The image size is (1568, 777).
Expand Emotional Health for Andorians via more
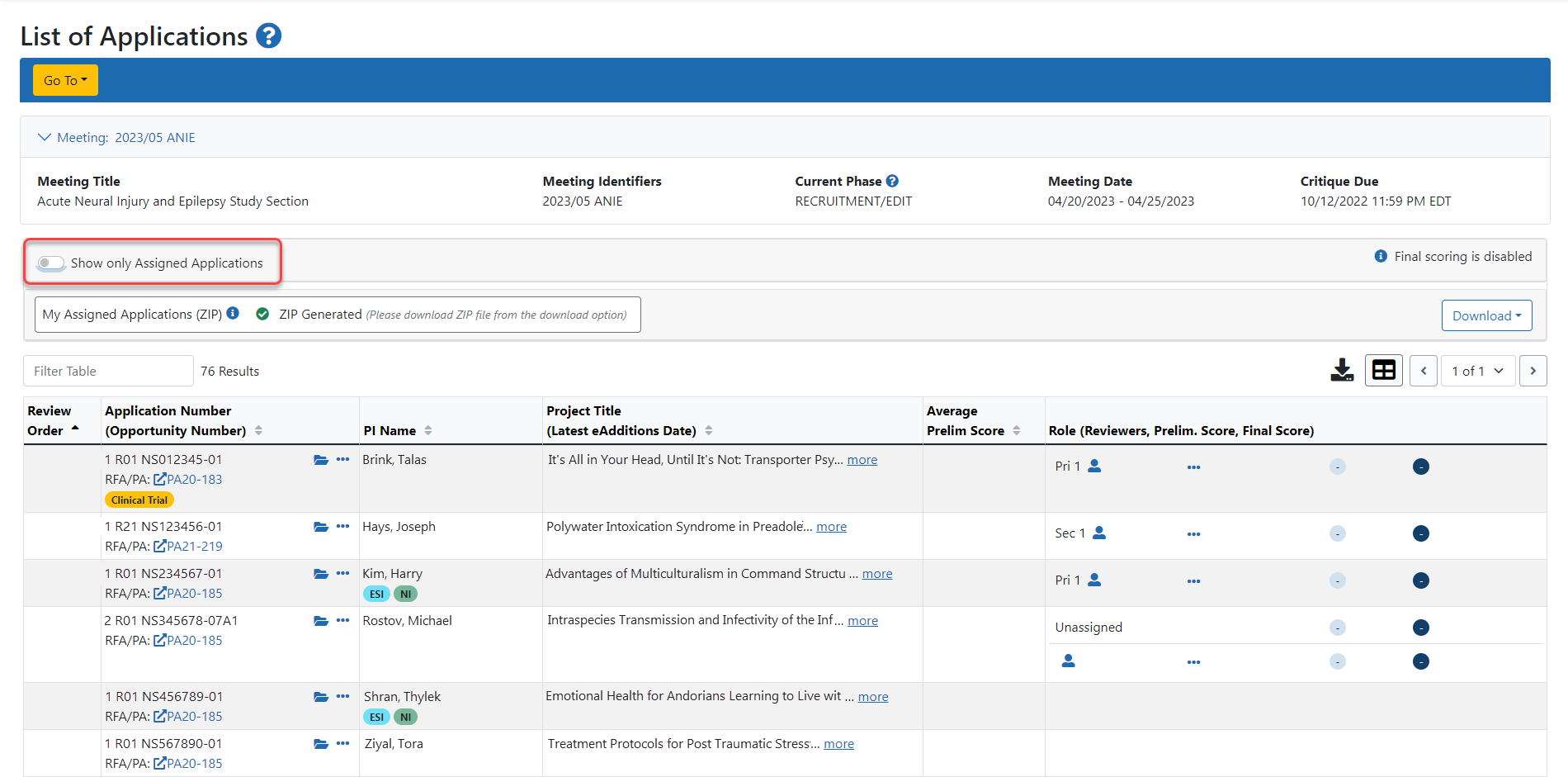click(873, 696)
